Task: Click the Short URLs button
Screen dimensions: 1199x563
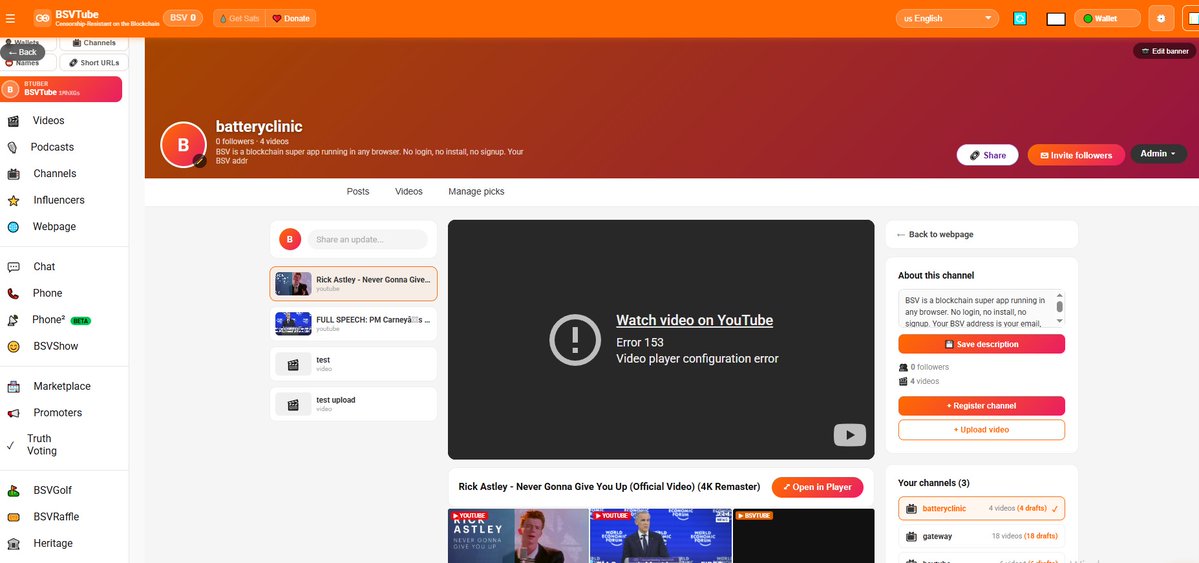Action: point(94,63)
